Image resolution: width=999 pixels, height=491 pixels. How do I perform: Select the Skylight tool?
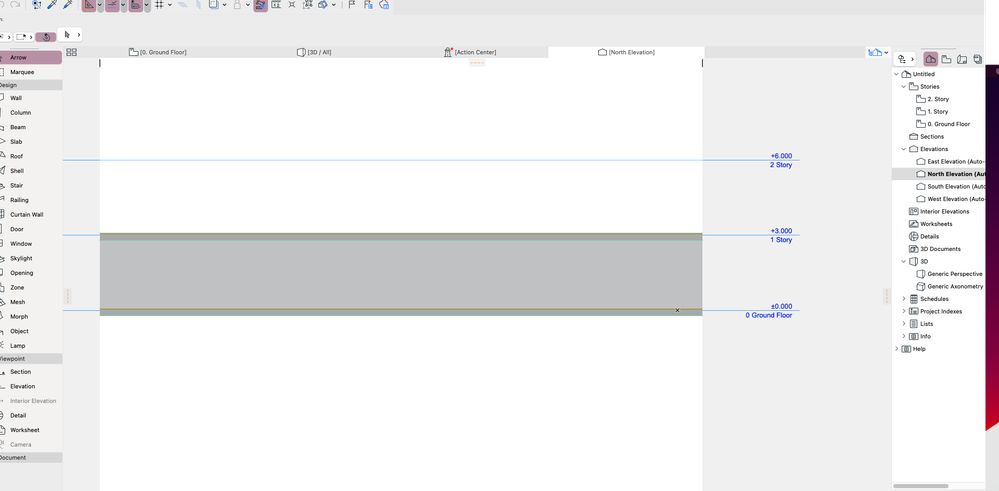pyautogui.click(x=31, y=259)
